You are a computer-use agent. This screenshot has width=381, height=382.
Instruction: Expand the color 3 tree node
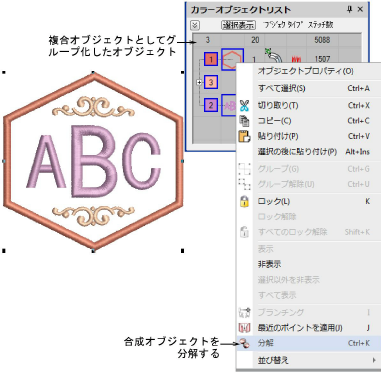tap(199, 82)
